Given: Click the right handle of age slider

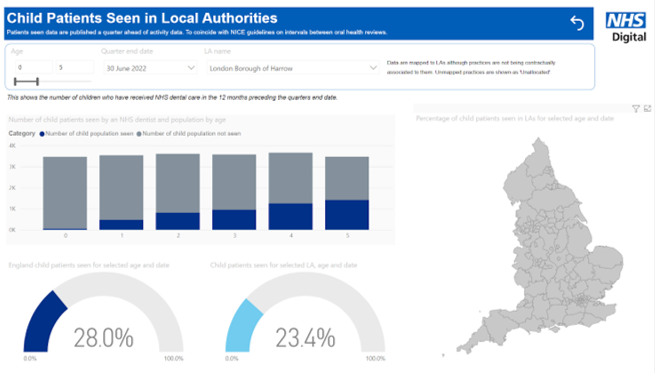Looking at the screenshot, I should tap(38, 81).
